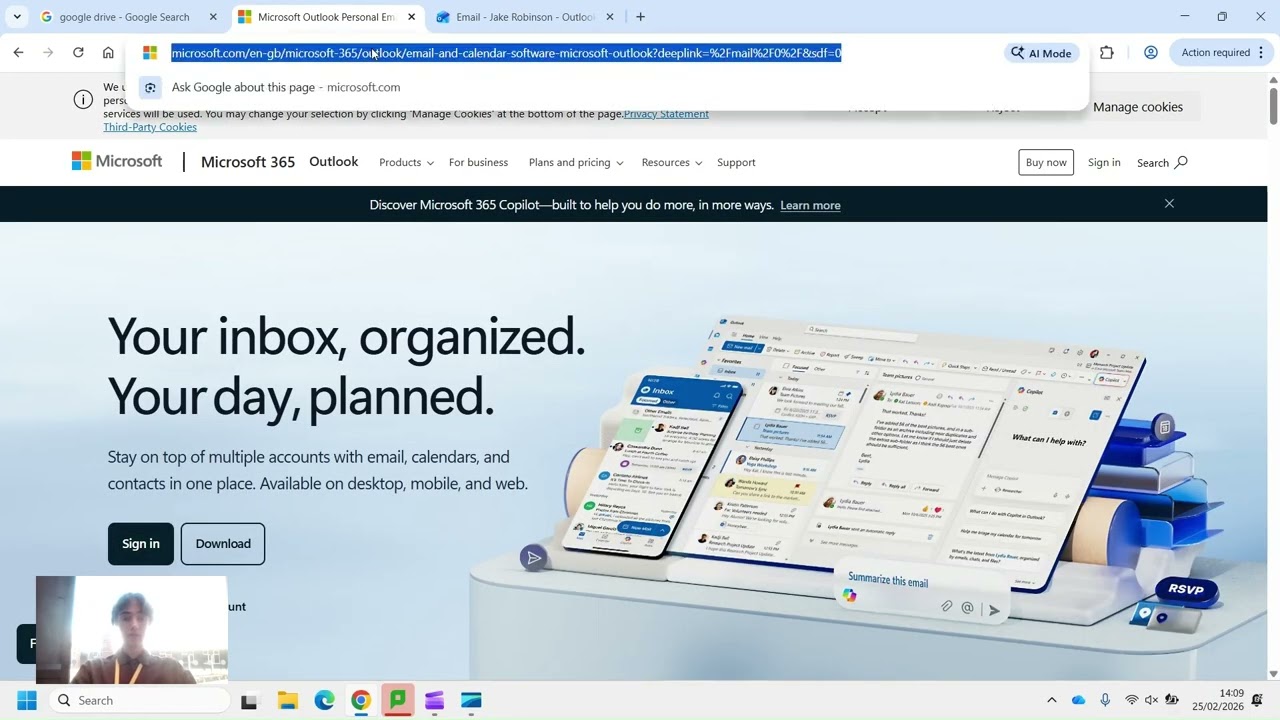This screenshot has height=720, width=1280.
Task: Click the page vertical scrollbar thumb
Action: coord(1273,106)
